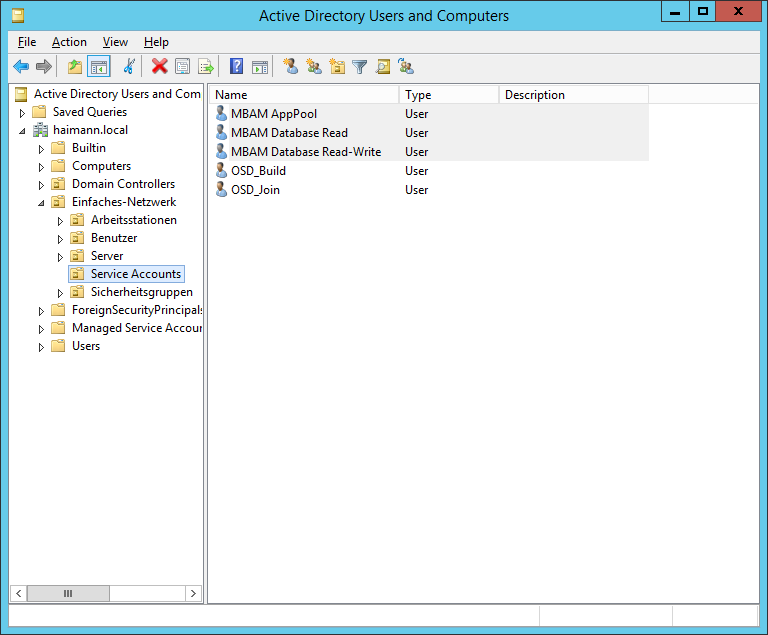This screenshot has width=768, height=635.
Task: Expand Managed Service Accounts container
Action: [x=41, y=329]
